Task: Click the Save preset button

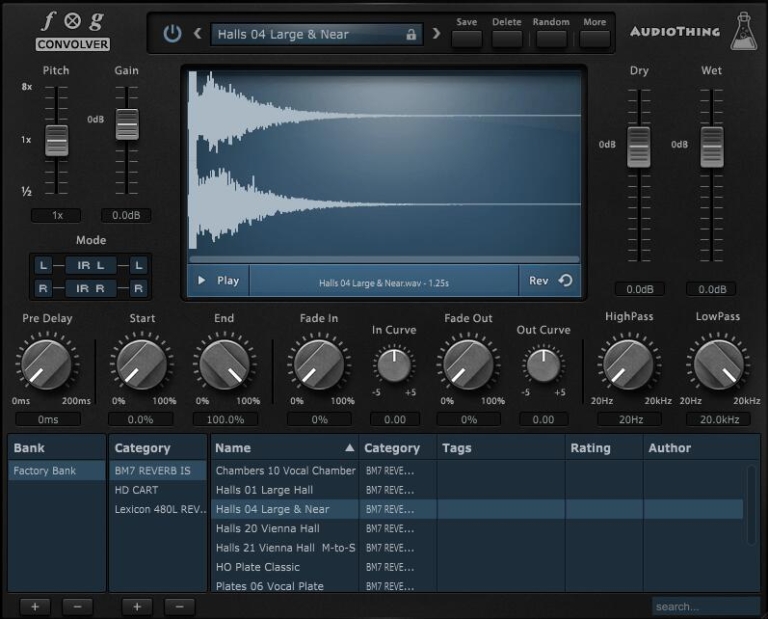Action: (x=466, y=39)
